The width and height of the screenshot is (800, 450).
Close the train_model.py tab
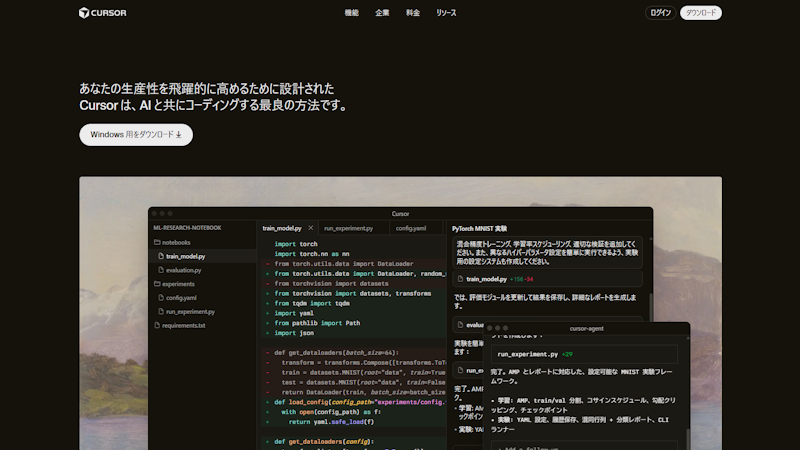coord(311,228)
